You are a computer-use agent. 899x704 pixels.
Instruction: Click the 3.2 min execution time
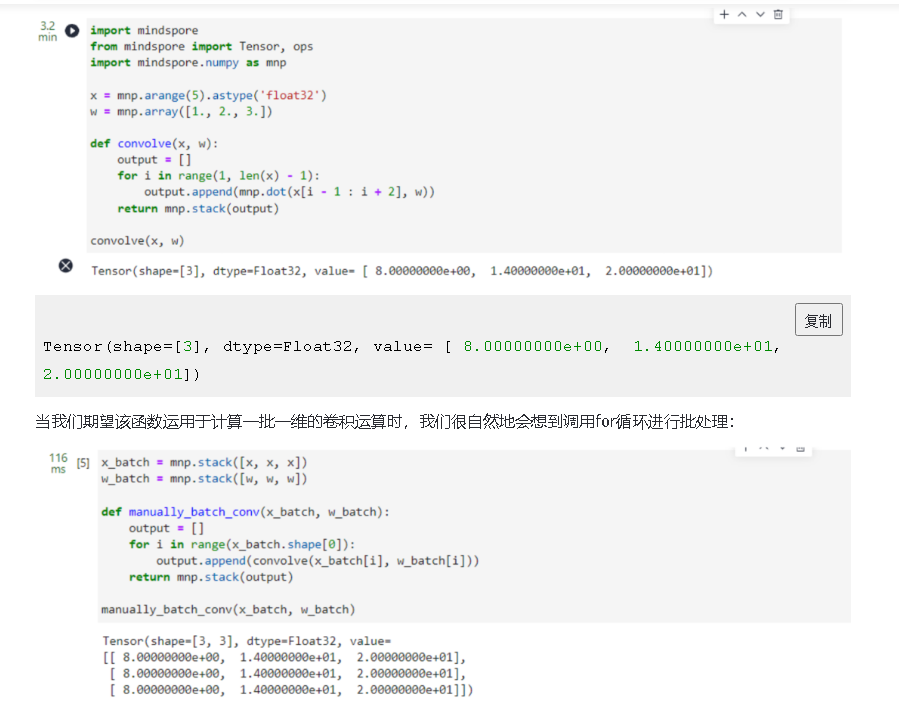point(47,31)
